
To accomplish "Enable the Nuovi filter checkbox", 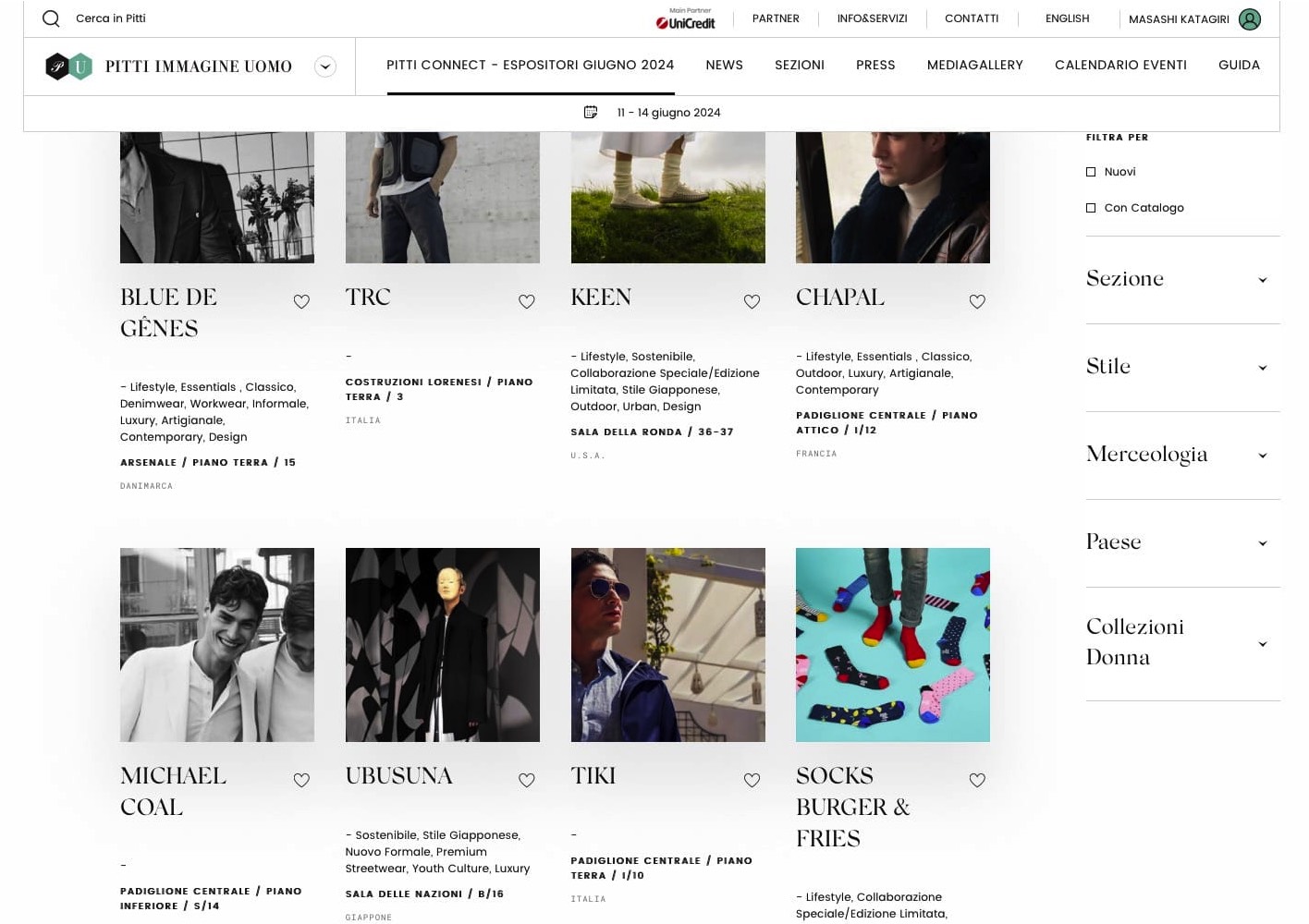I will 1091,171.
